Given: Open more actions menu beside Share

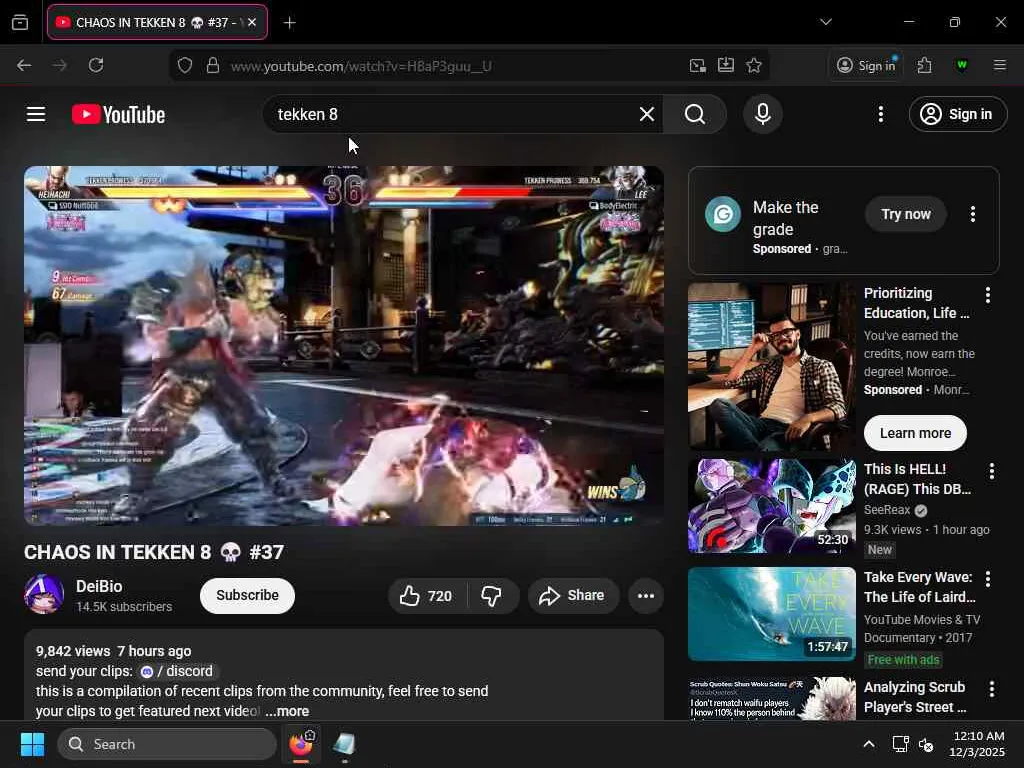Looking at the screenshot, I should [x=645, y=596].
